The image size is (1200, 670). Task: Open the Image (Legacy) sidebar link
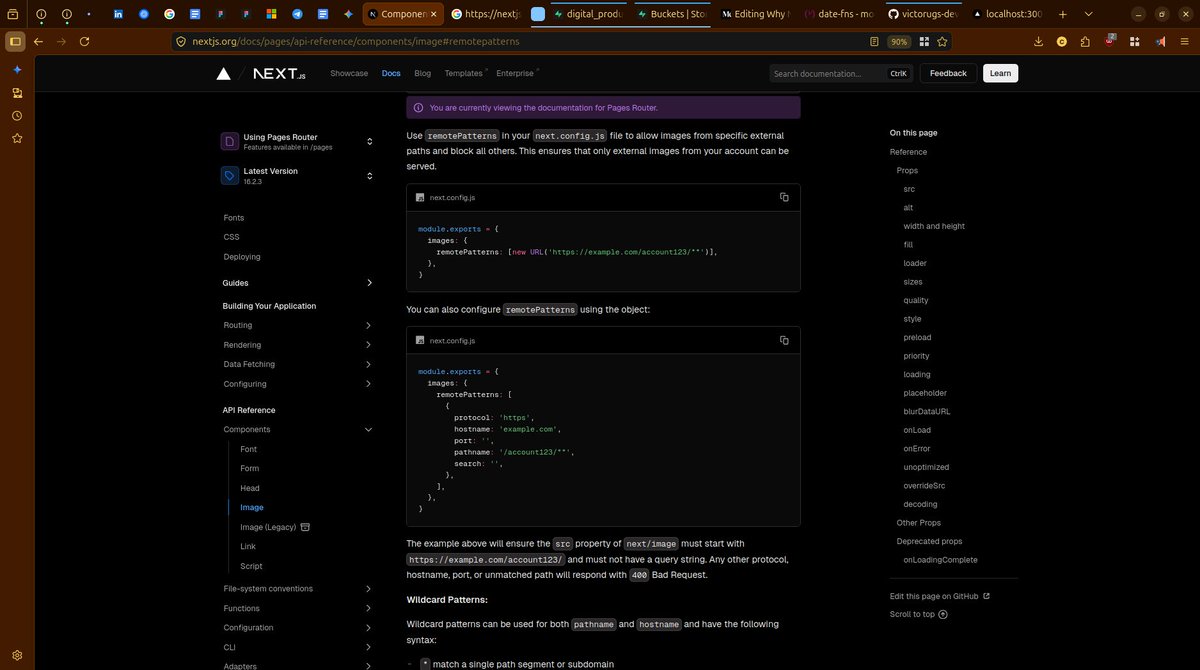point(275,527)
